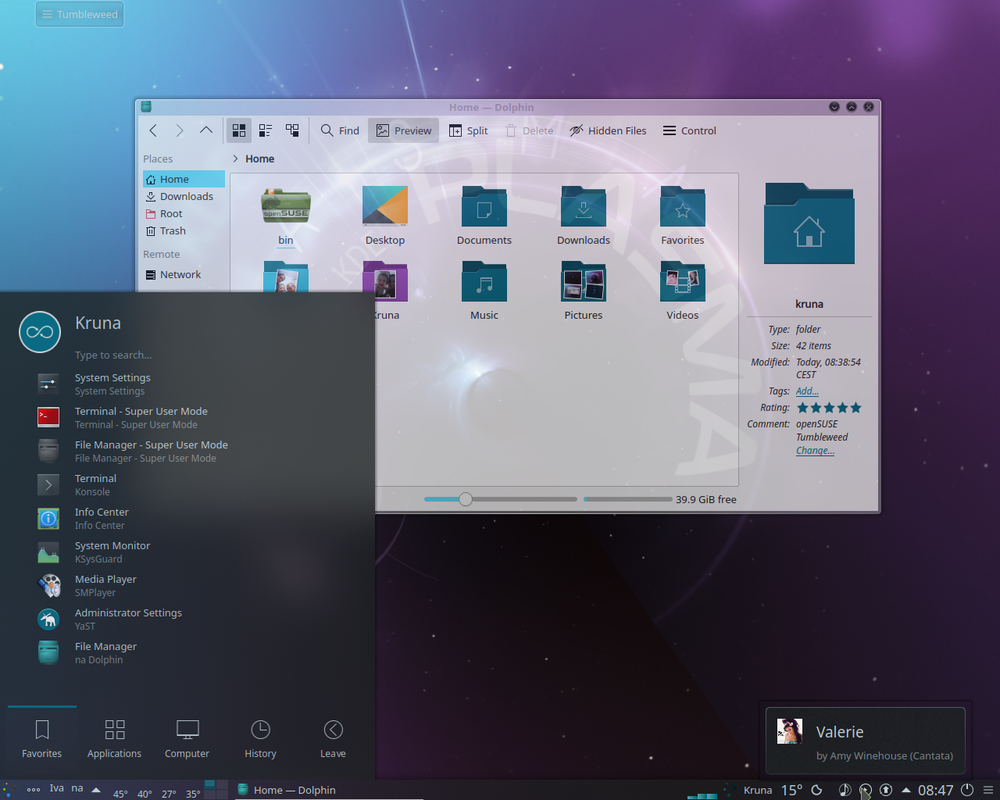This screenshot has height=800, width=1000.
Task: Click the Kruna user avatar in launcher
Action: [40, 332]
